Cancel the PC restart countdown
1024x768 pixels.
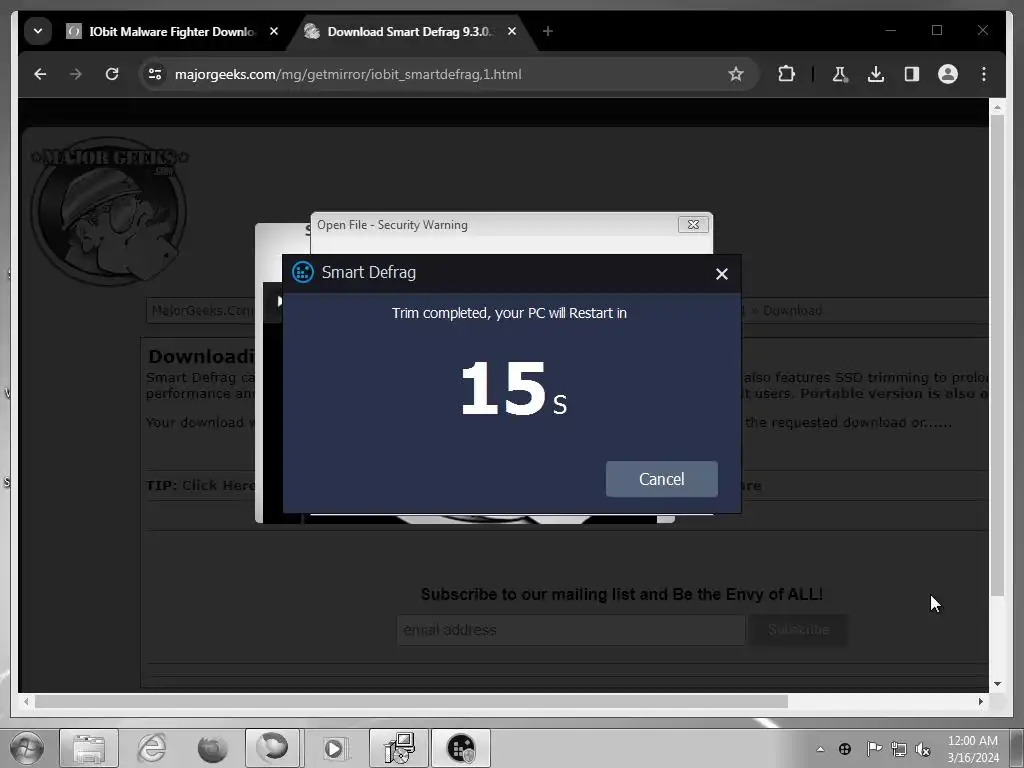click(x=662, y=479)
